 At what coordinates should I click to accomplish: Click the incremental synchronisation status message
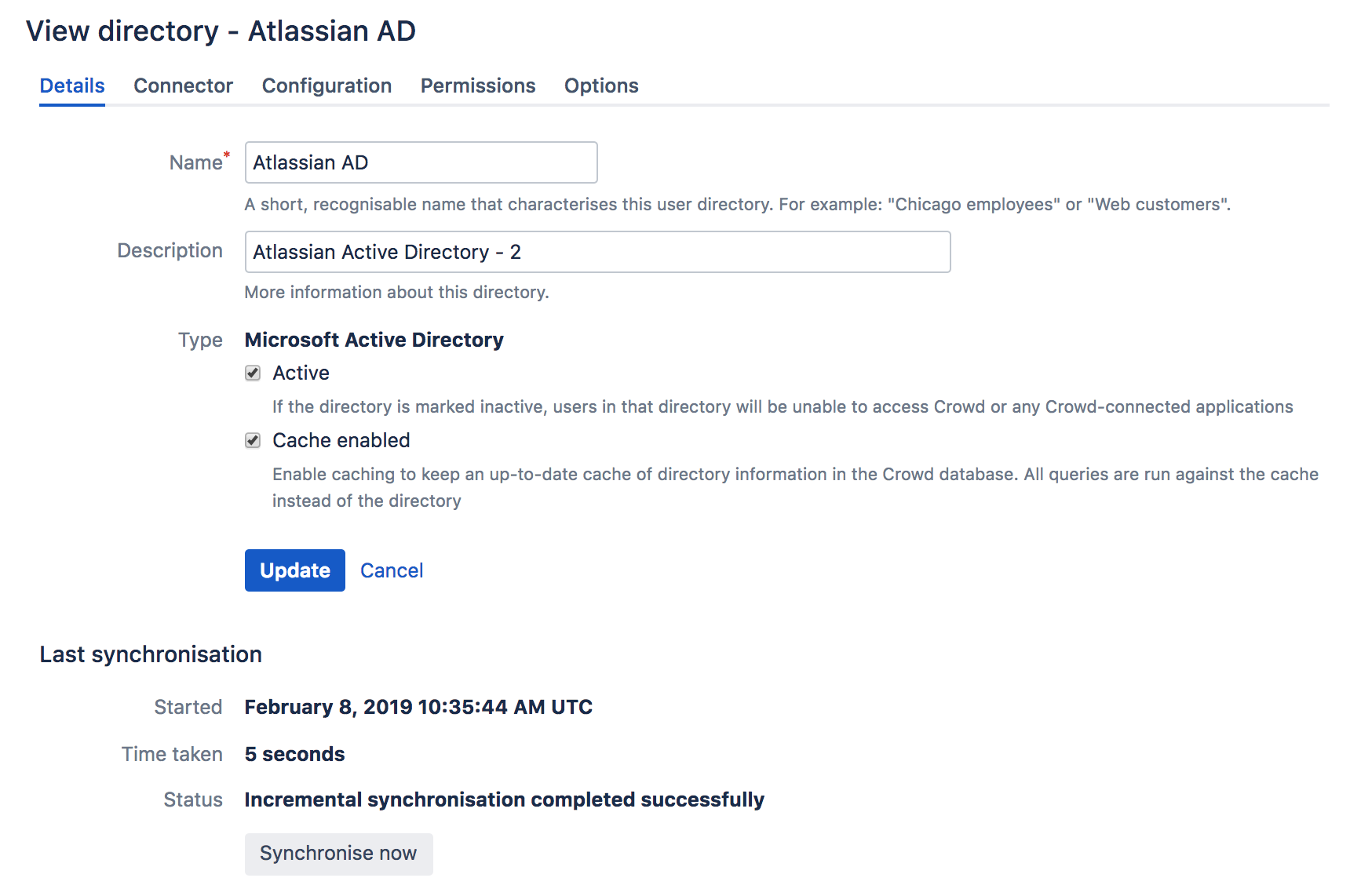504,799
